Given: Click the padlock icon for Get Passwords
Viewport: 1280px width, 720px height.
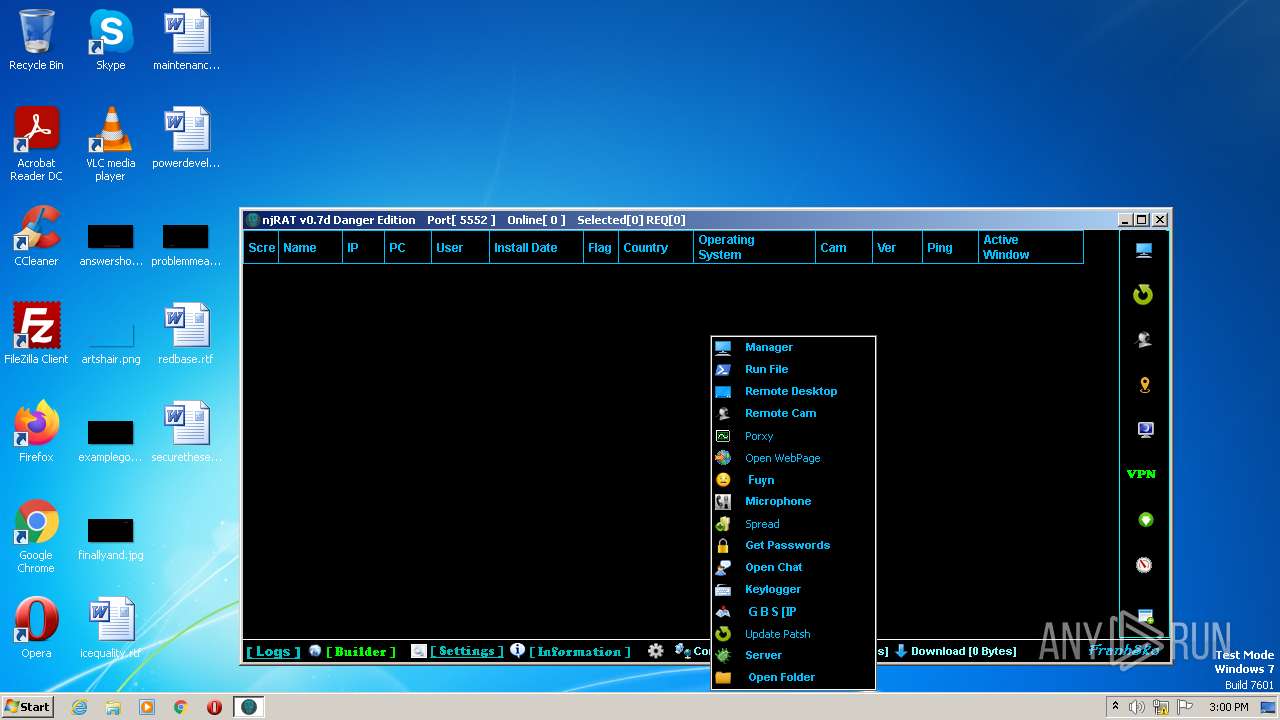Looking at the screenshot, I should click(x=723, y=546).
